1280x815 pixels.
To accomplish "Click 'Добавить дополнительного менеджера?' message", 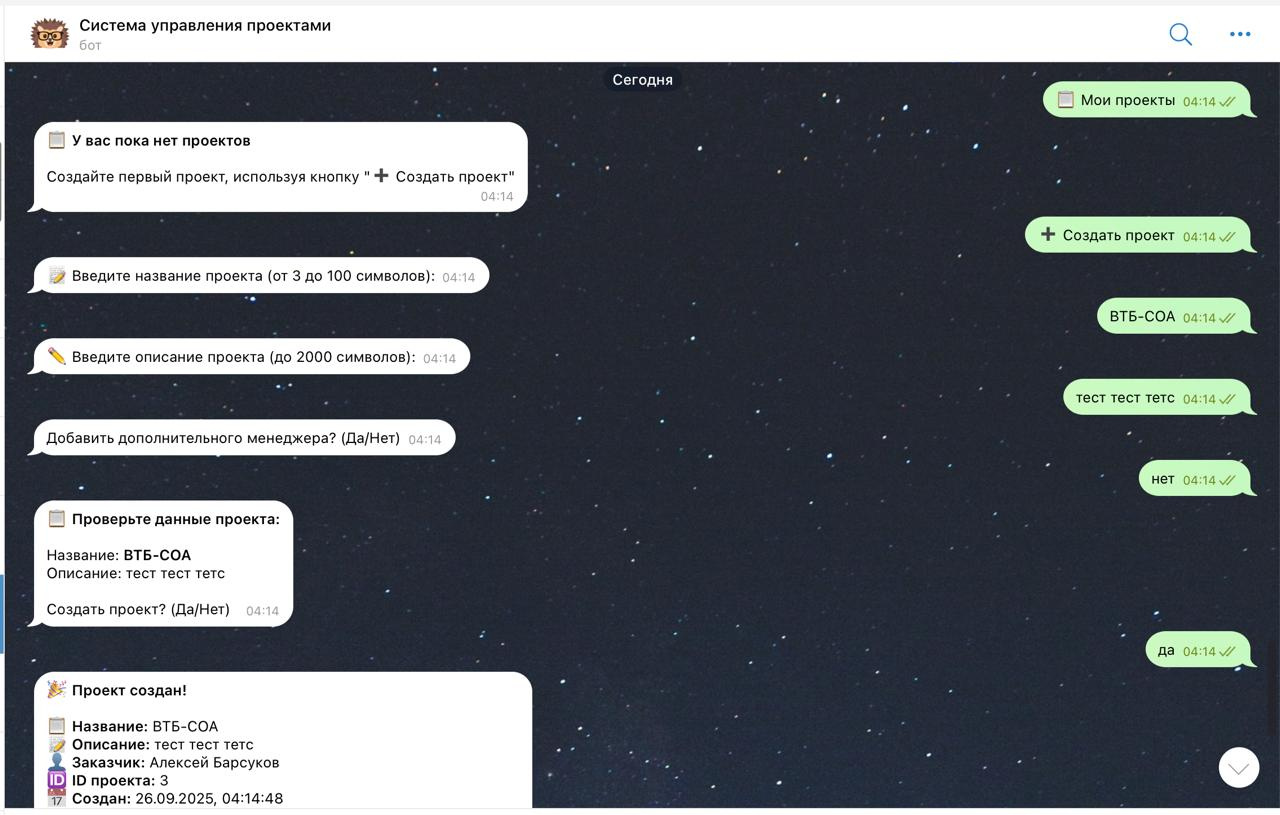I will (245, 438).
